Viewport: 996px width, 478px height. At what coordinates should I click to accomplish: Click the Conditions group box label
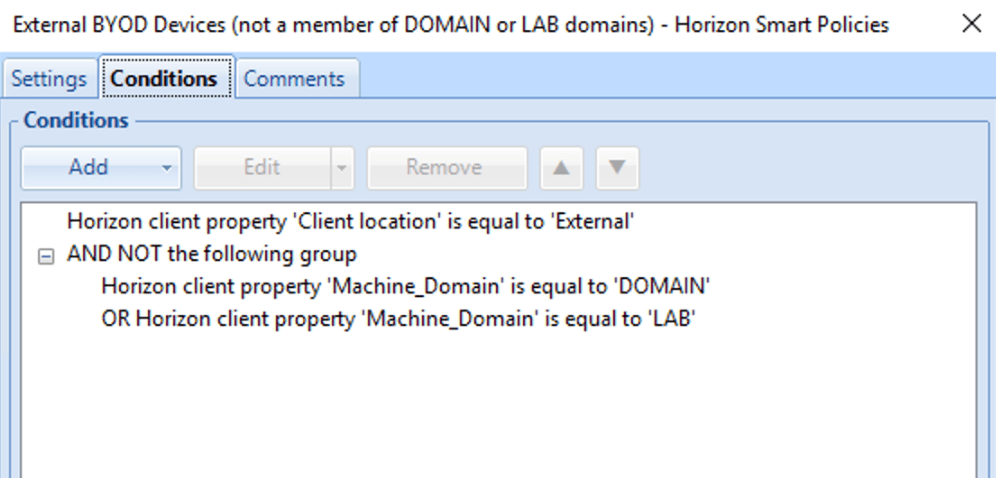76,120
